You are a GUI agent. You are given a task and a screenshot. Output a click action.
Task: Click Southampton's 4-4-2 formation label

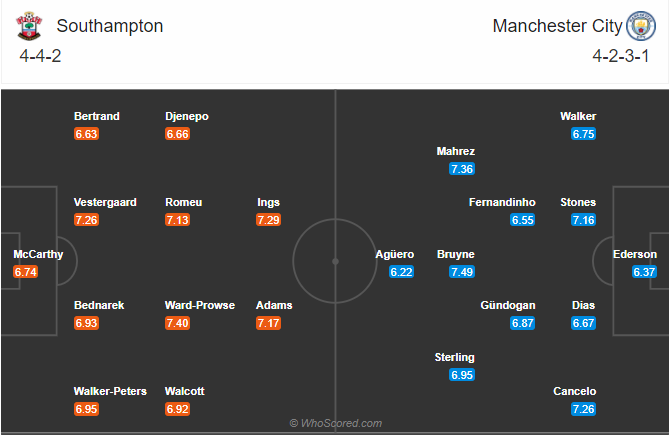tap(40, 56)
